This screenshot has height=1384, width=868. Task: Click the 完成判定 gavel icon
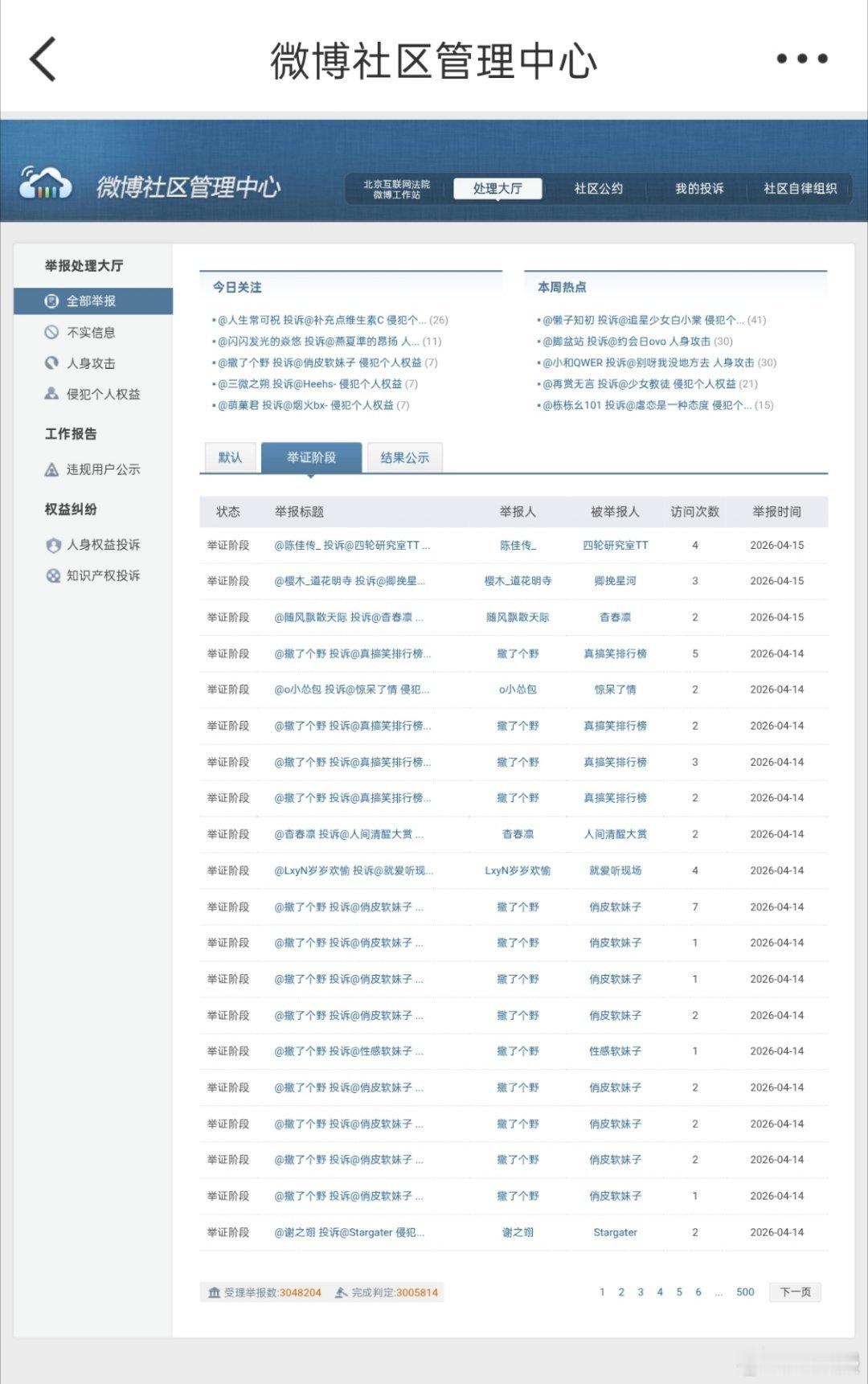click(341, 1292)
